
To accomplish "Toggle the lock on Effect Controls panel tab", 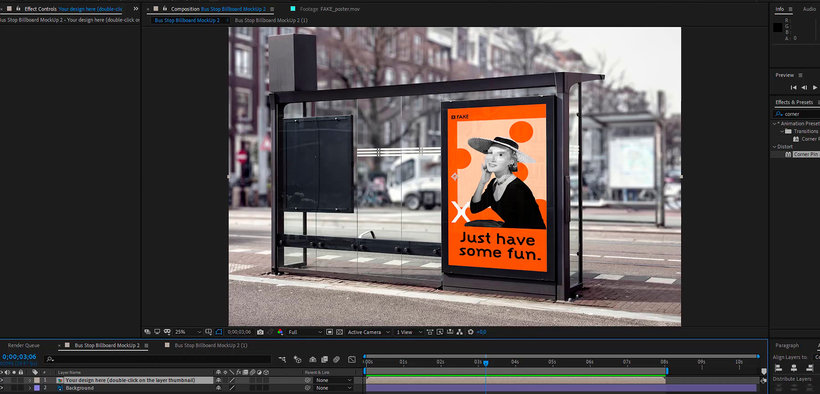I will 18,9.
